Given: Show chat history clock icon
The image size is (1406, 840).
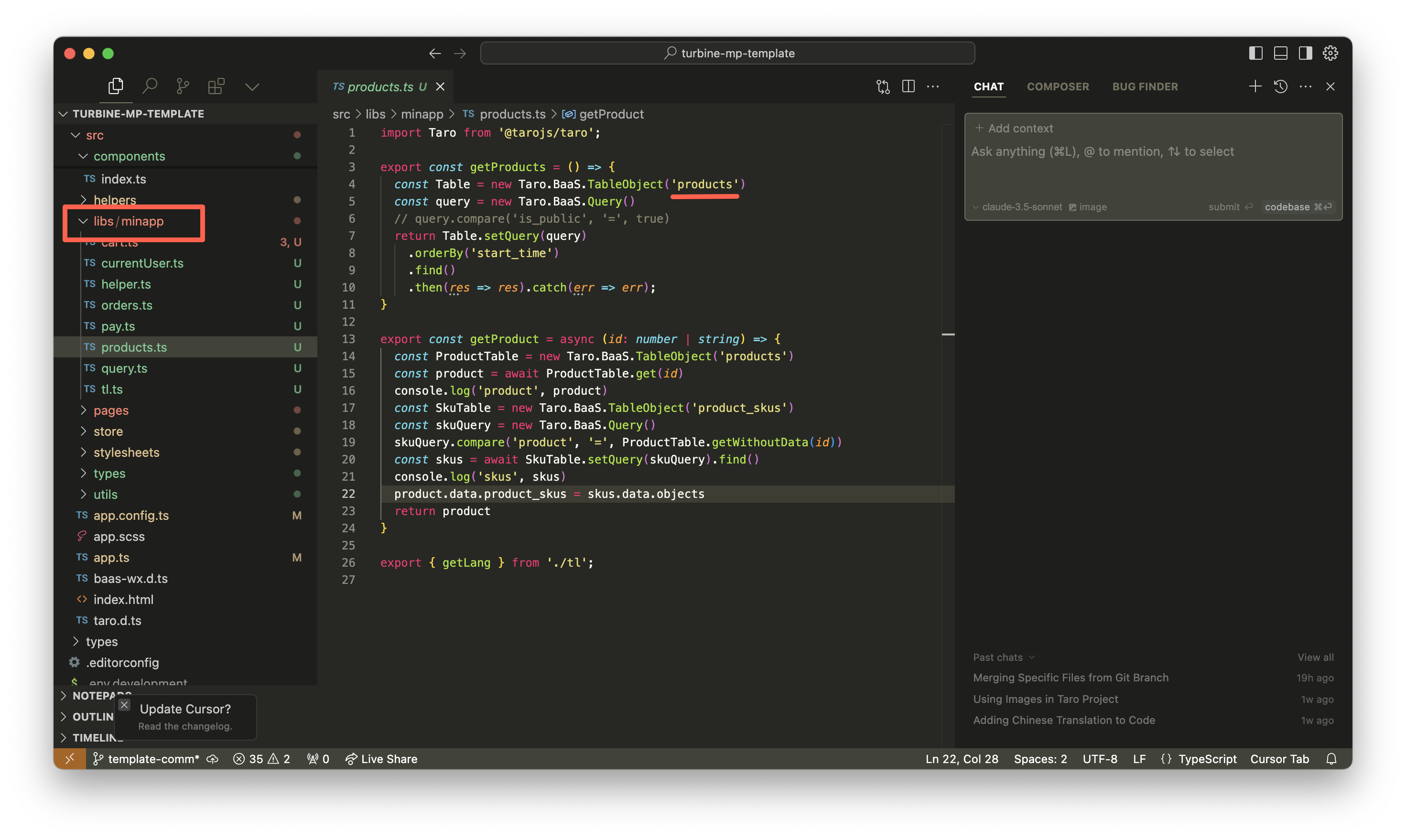Looking at the screenshot, I should (x=1280, y=86).
